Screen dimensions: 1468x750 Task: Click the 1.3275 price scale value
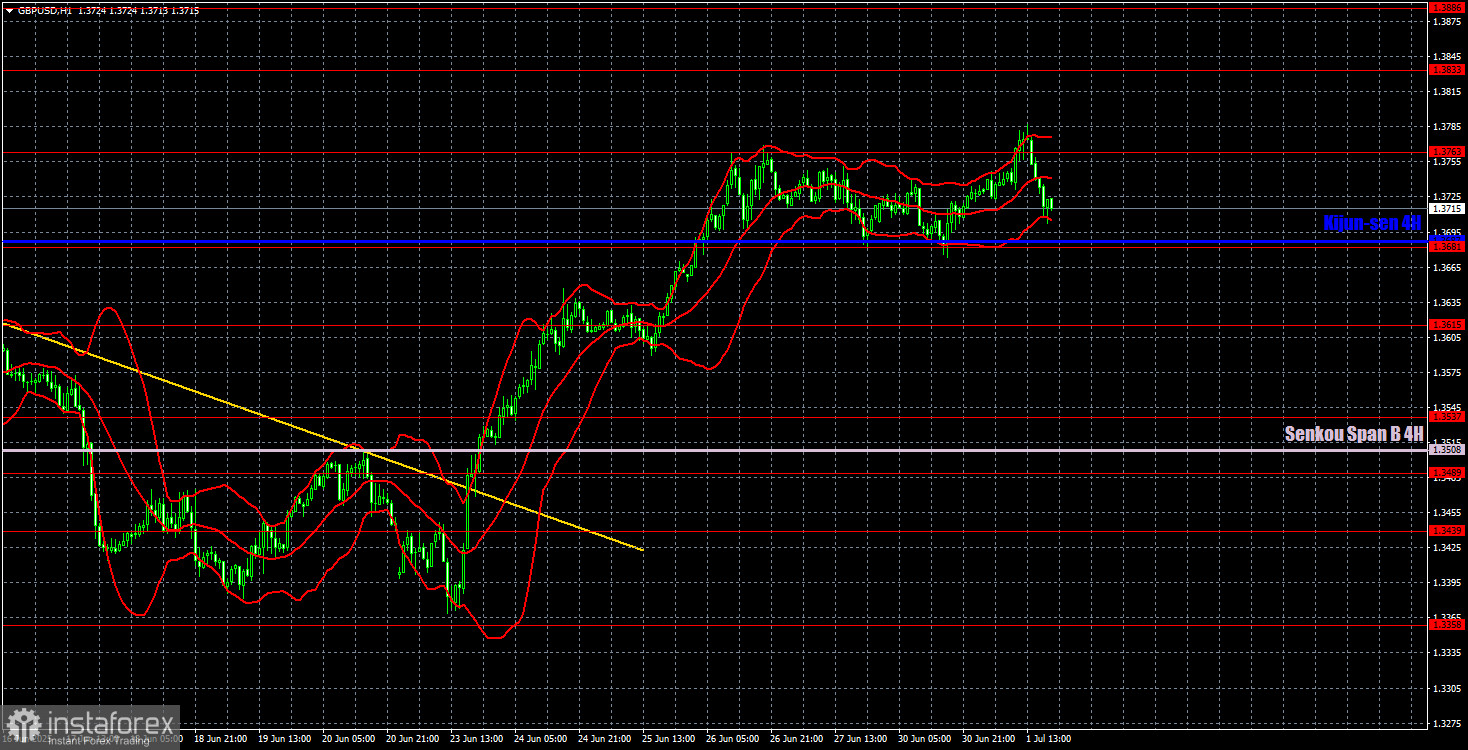tap(1447, 723)
